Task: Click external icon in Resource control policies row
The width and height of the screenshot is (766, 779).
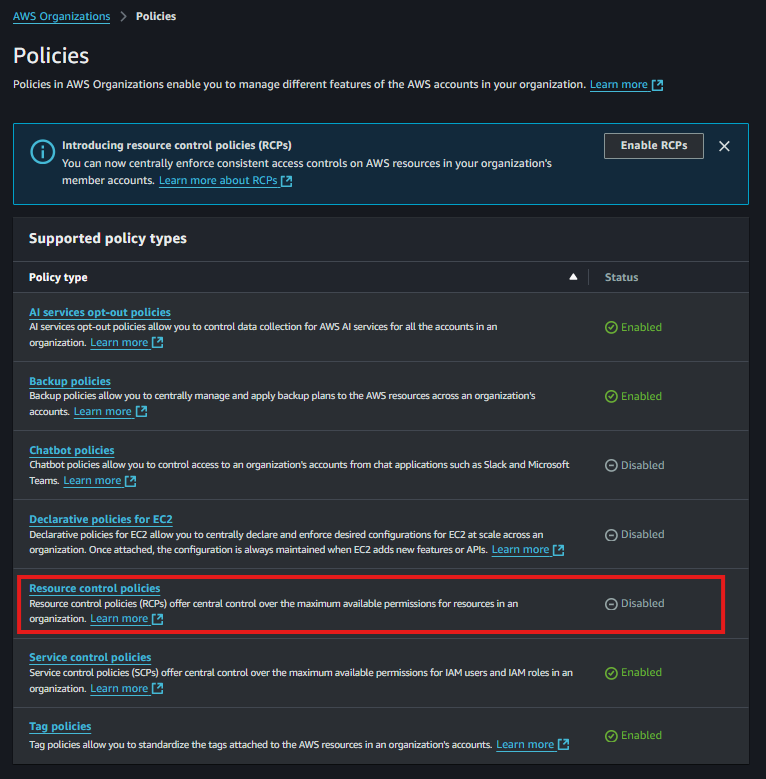Action: 157,619
